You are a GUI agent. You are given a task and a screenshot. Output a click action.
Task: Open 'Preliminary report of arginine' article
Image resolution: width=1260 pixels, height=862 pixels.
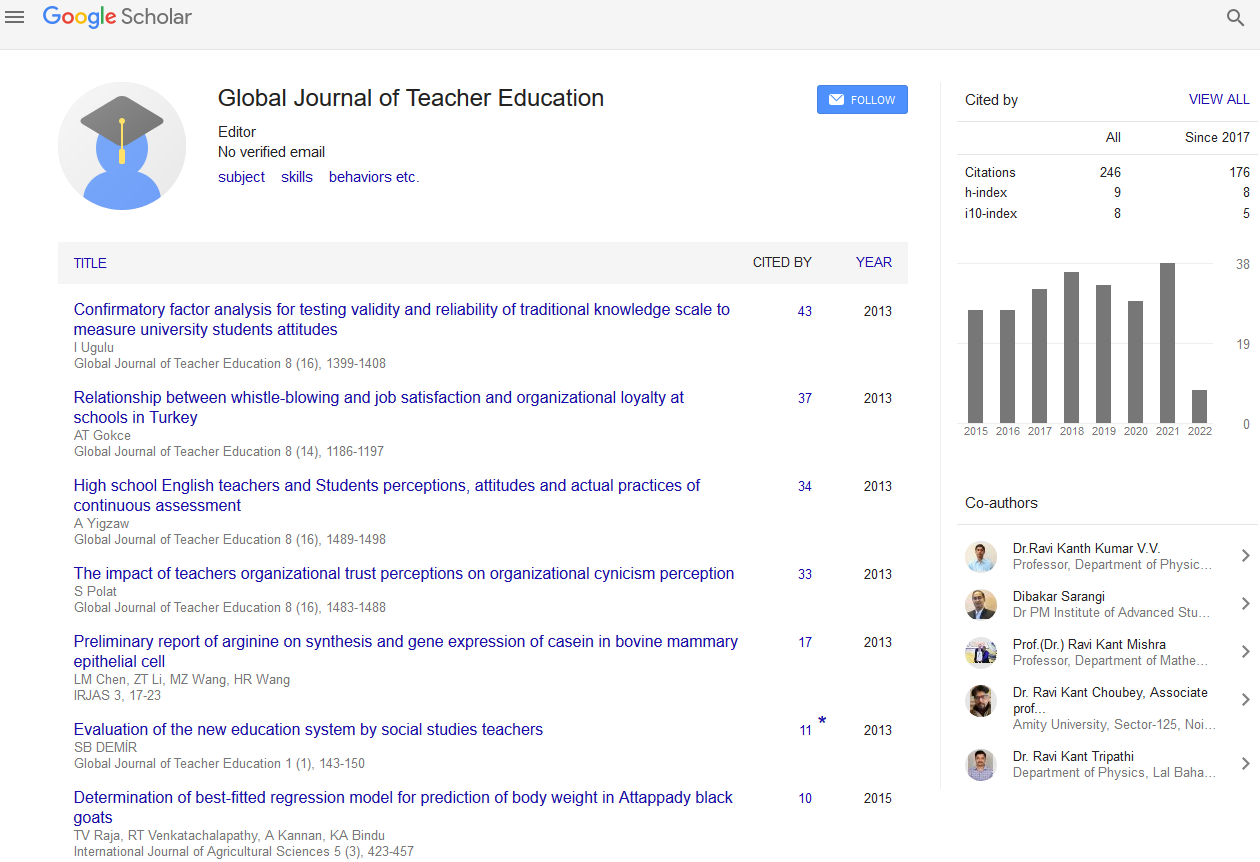pyautogui.click(x=406, y=651)
